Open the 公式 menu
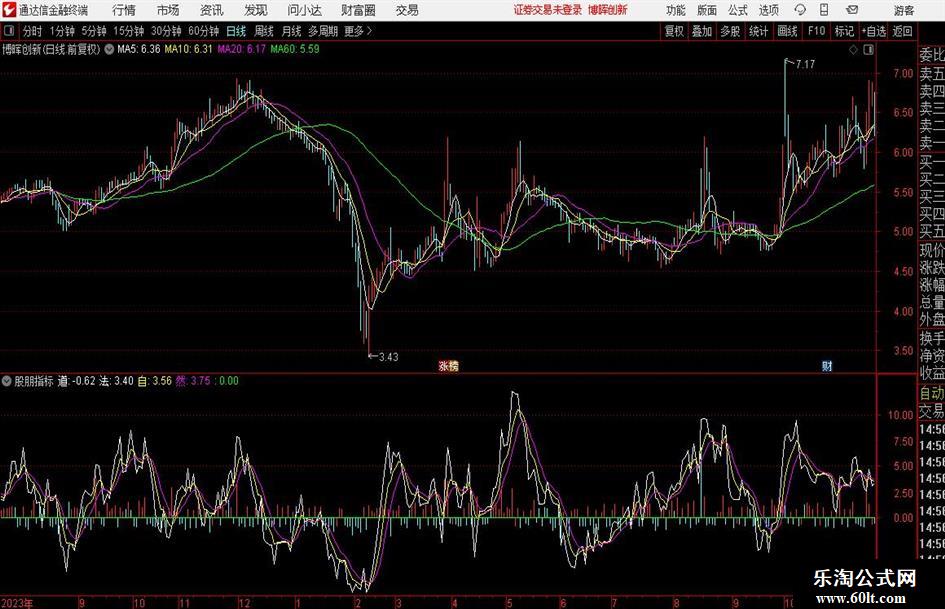The width and height of the screenshot is (945, 609). click(x=738, y=10)
